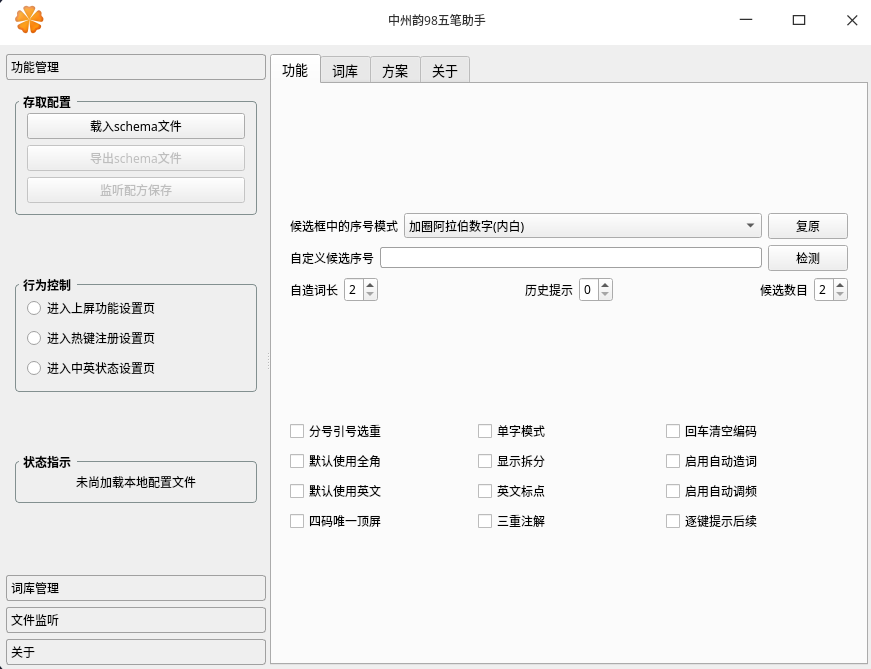The width and height of the screenshot is (871, 669).
Task: Open the 关于 tab at the top
Action: coord(443,70)
